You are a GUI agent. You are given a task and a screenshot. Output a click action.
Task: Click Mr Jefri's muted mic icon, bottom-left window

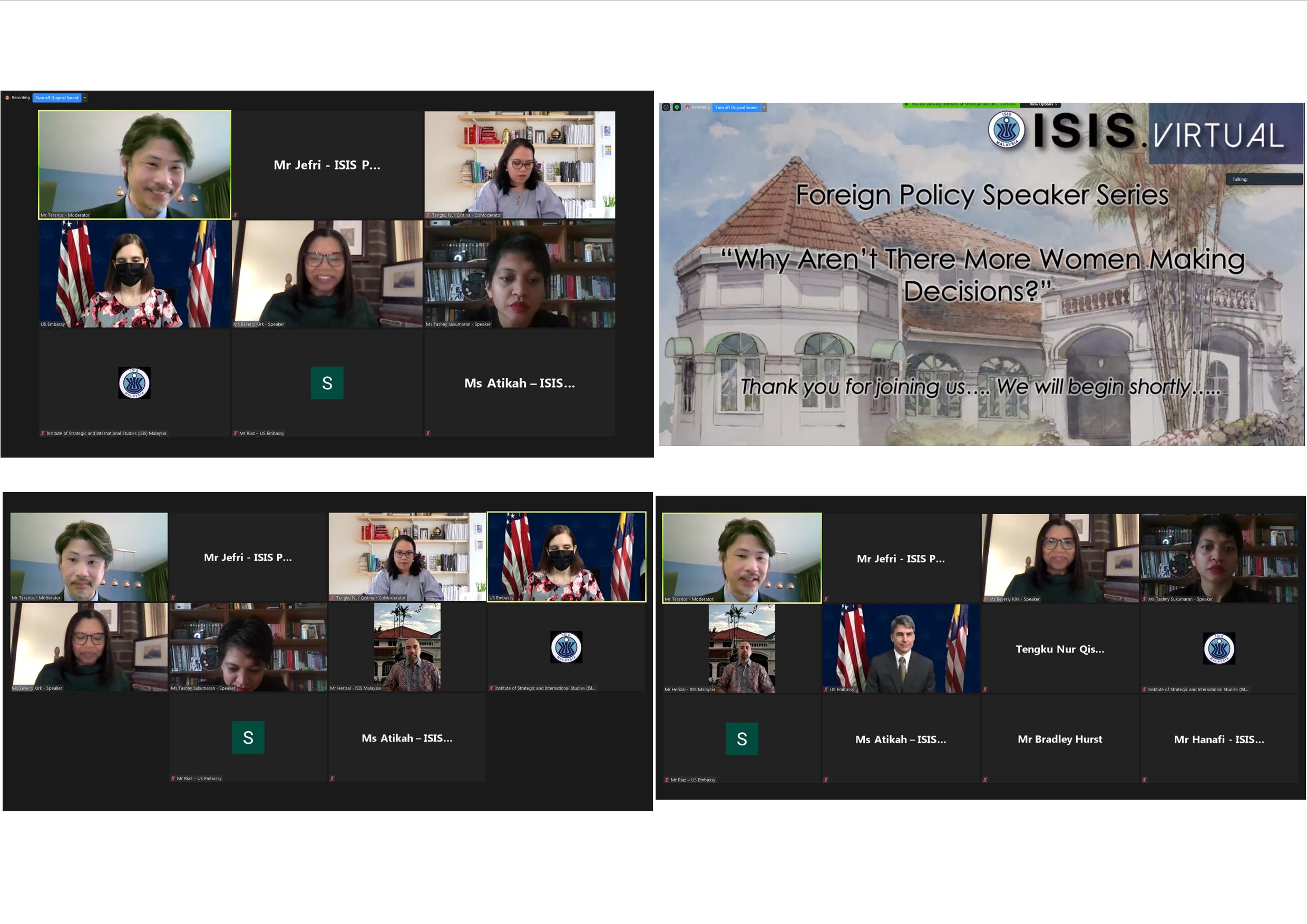(173, 598)
